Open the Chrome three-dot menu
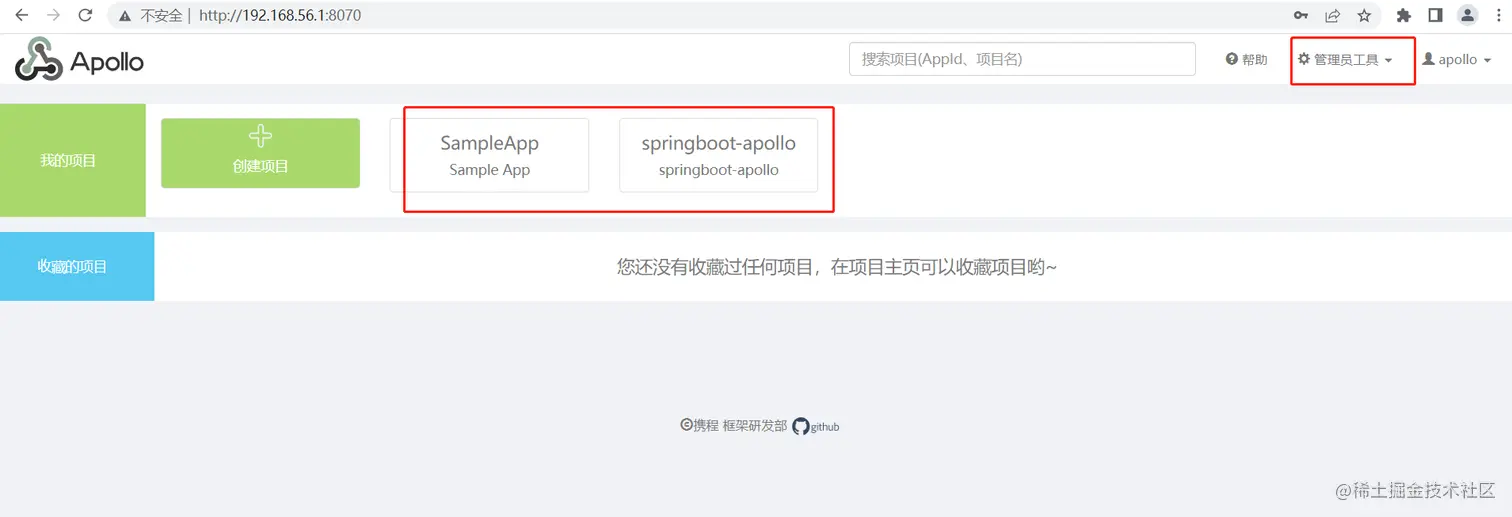This screenshot has height=517, width=1512. [x=1498, y=15]
